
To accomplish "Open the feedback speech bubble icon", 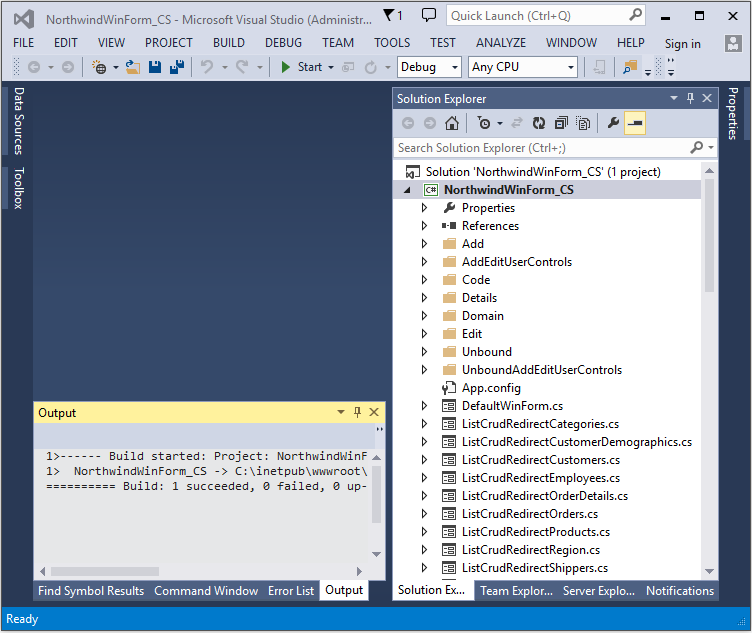I will [429, 15].
